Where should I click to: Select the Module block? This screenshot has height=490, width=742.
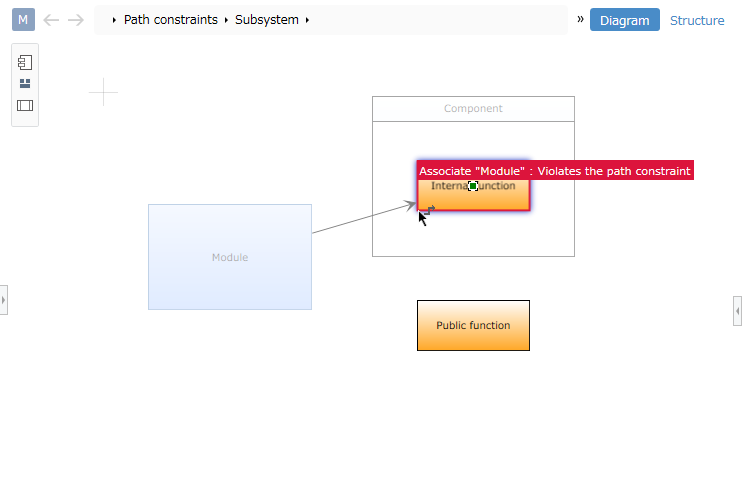pyautogui.click(x=230, y=257)
